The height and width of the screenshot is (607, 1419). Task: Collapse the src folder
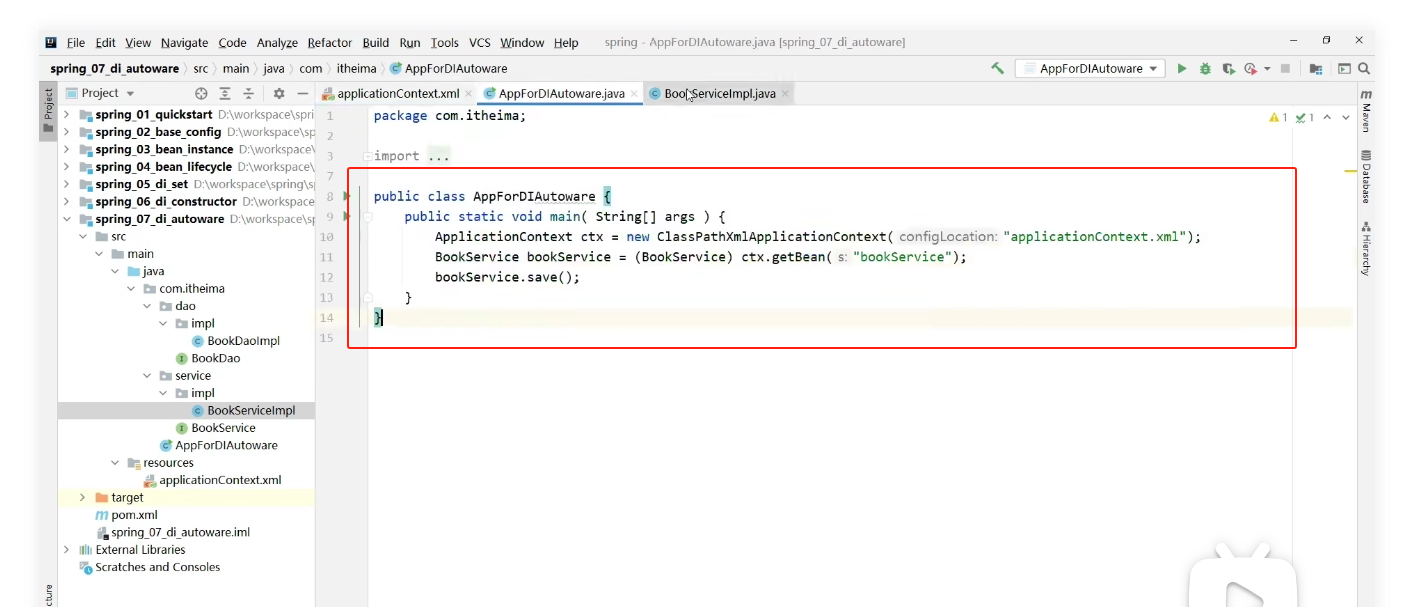[x=84, y=237]
